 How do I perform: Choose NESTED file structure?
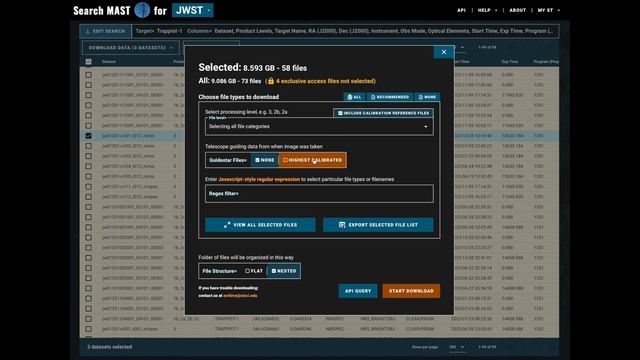[284, 271]
